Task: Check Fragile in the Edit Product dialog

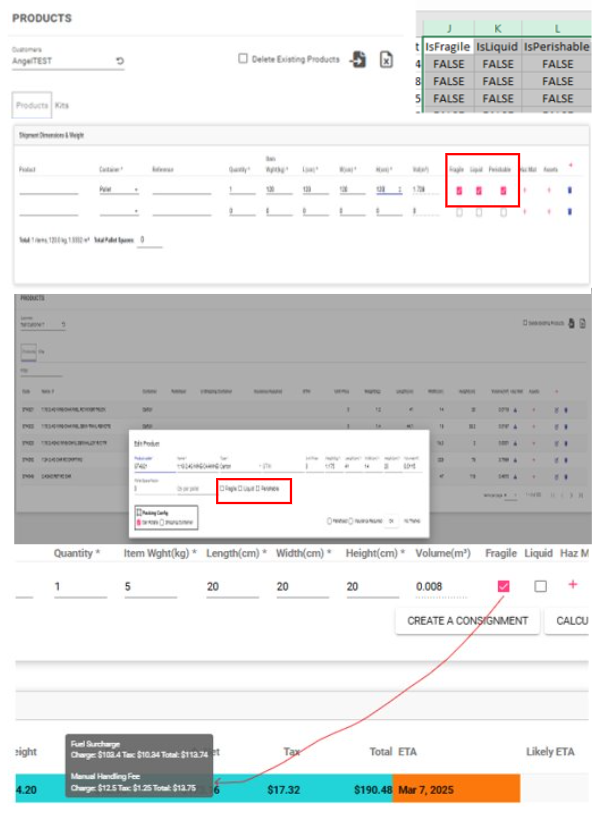Action: pyautogui.click(x=222, y=489)
